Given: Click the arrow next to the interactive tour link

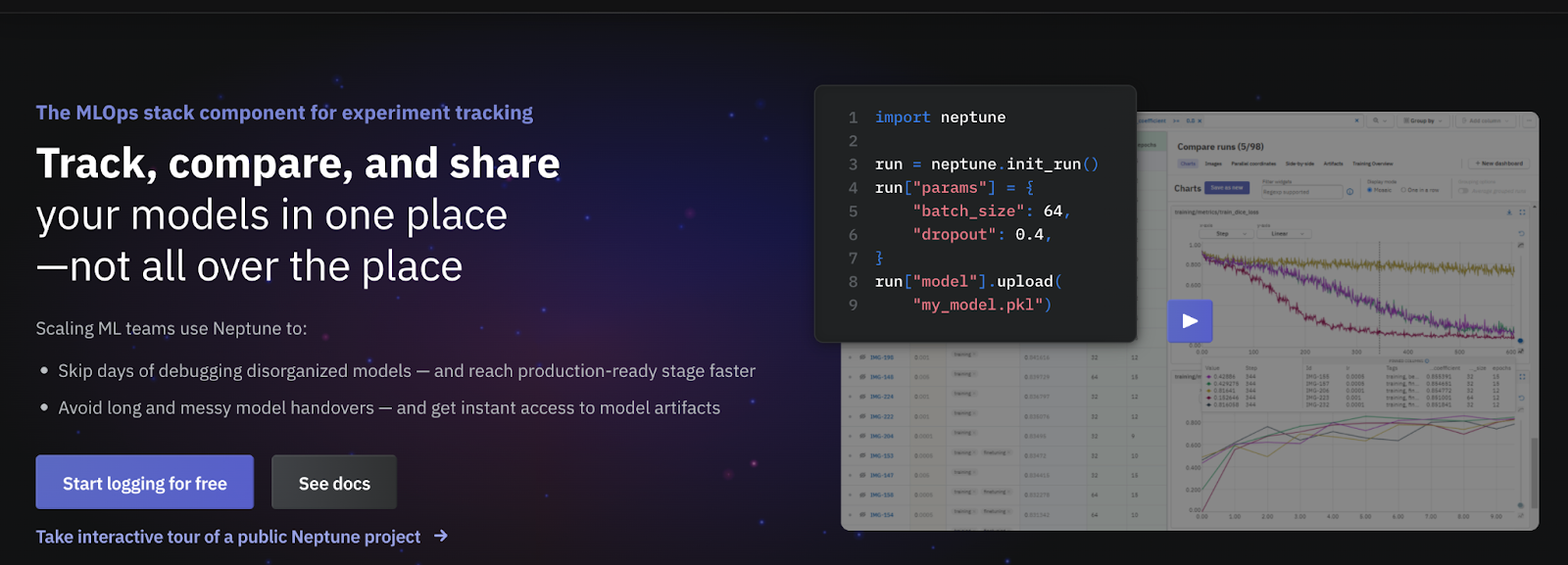Looking at the screenshot, I should [x=441, y=536].
